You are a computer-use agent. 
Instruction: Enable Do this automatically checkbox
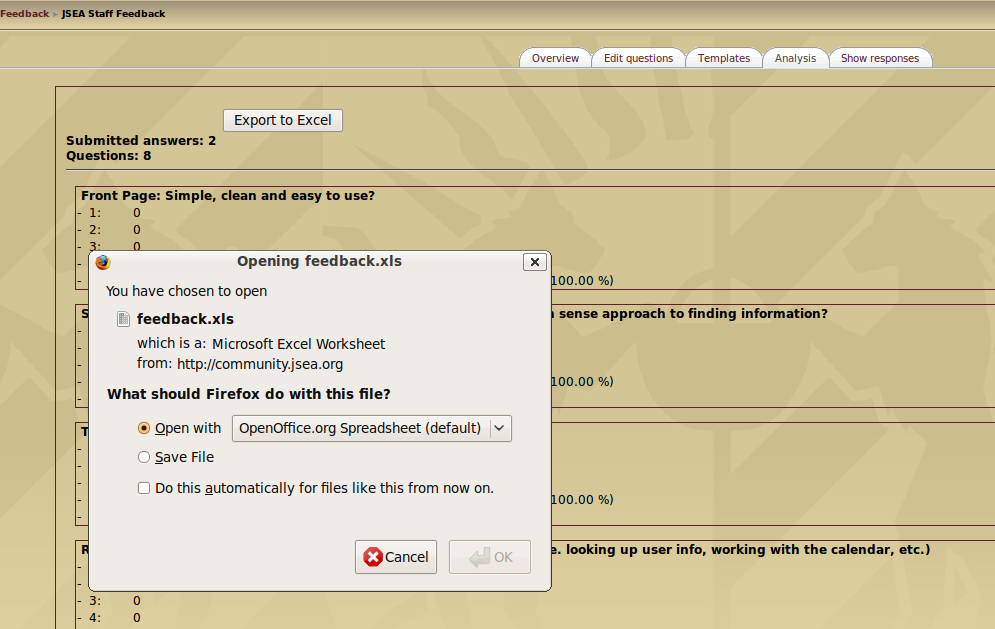tap(144, 488)
